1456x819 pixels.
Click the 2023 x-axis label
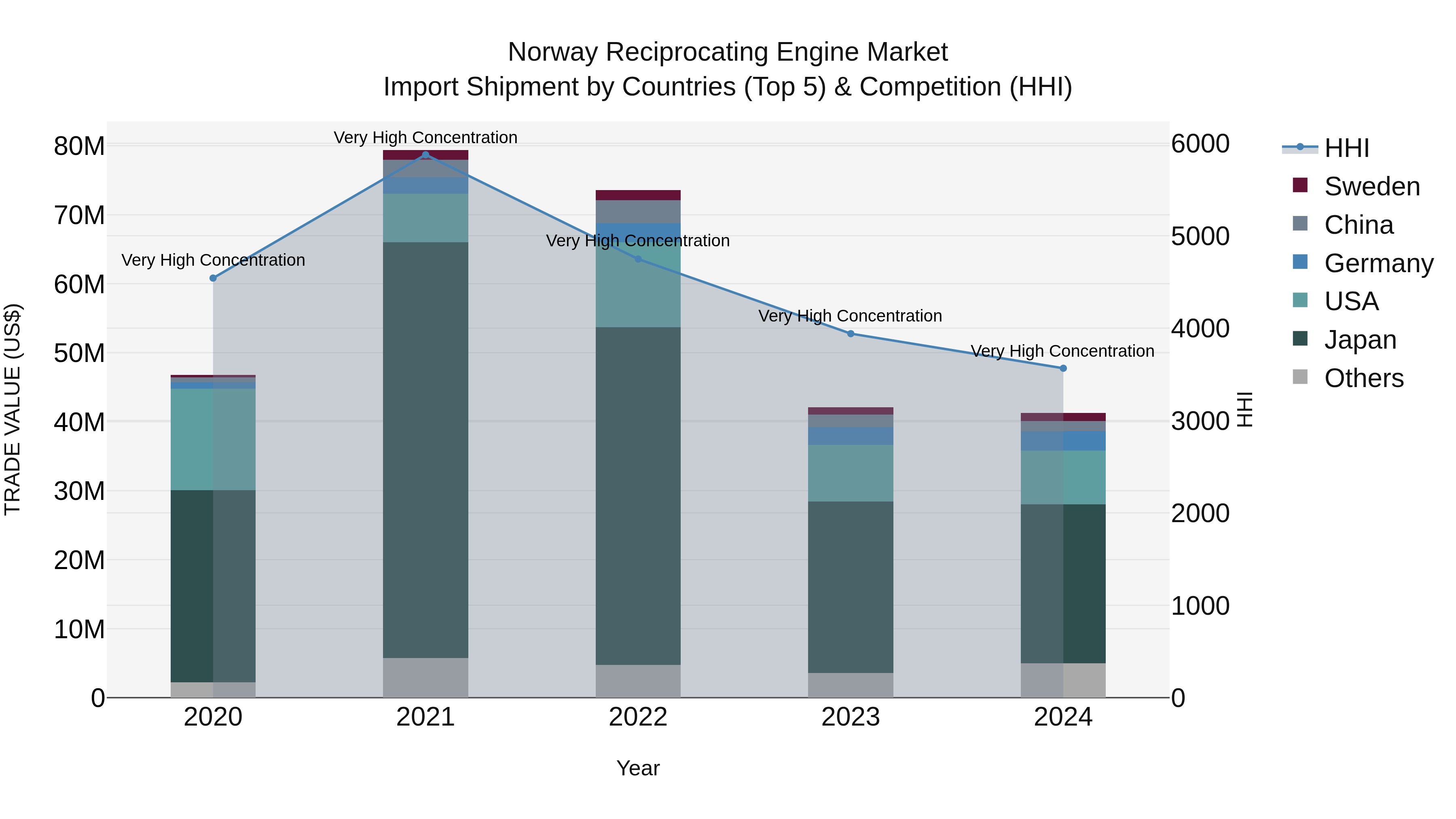851,717
